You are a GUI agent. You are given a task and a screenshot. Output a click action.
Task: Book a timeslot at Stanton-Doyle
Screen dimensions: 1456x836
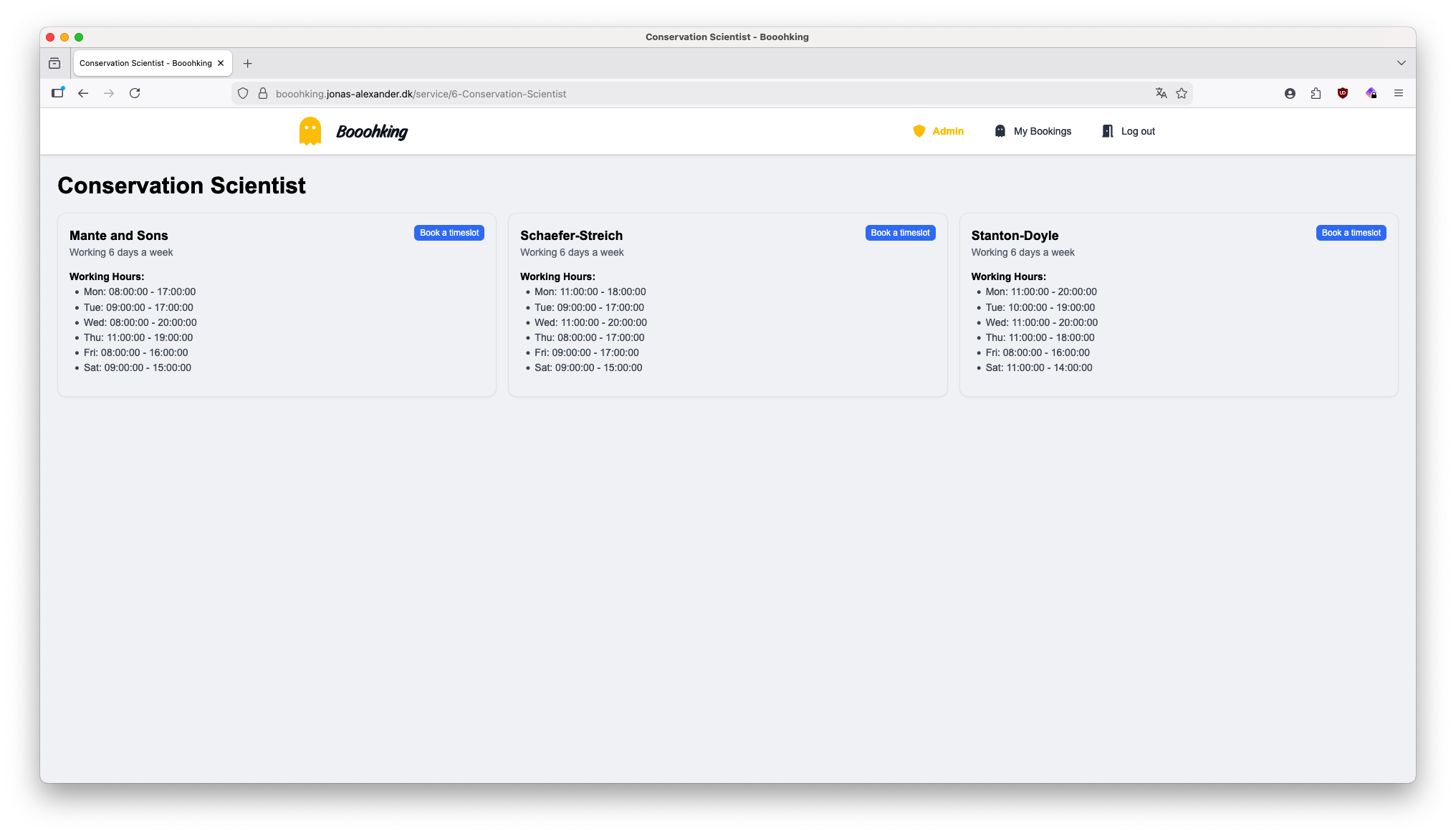(1351, 233)
